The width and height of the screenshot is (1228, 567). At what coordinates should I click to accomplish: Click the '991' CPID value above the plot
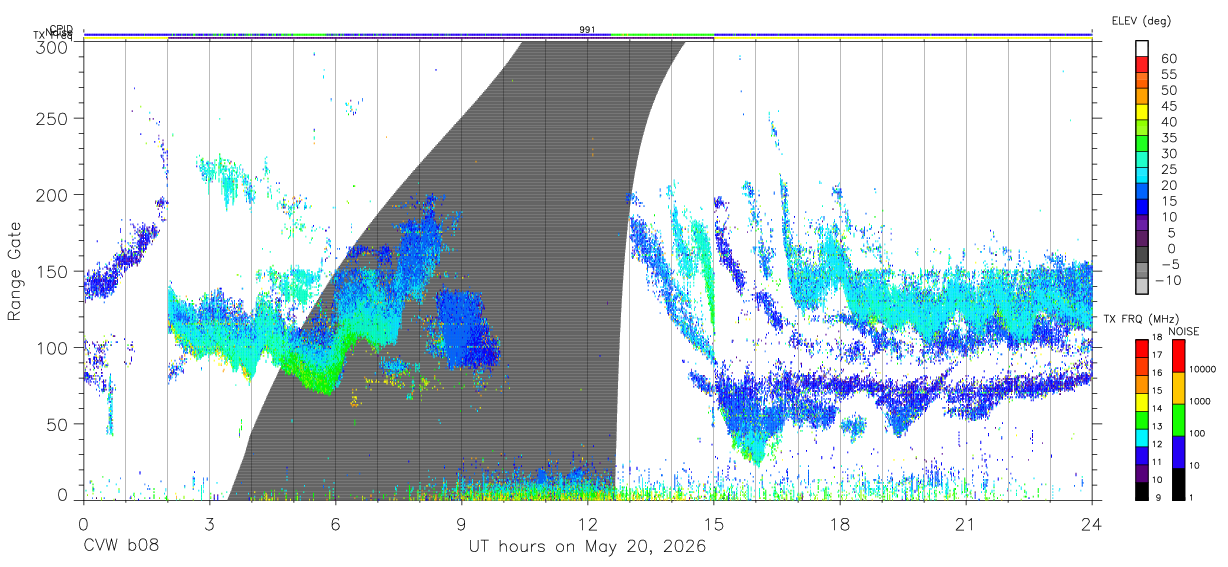[x=587, y=30]
